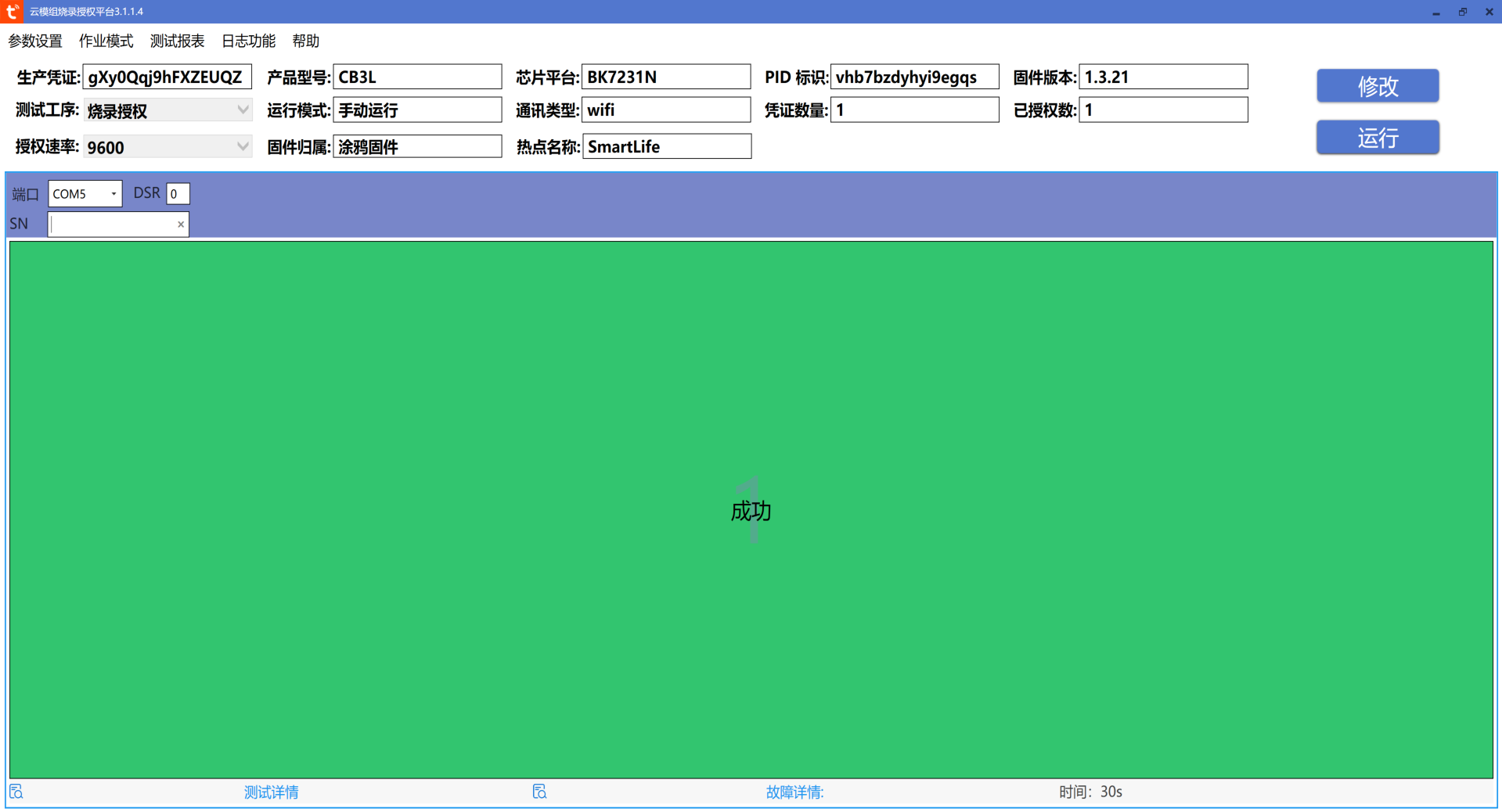Click the orange app logo icon in title bar
Image resolution: width=1502 pixels, height=812 pixels.
[12, 11]
